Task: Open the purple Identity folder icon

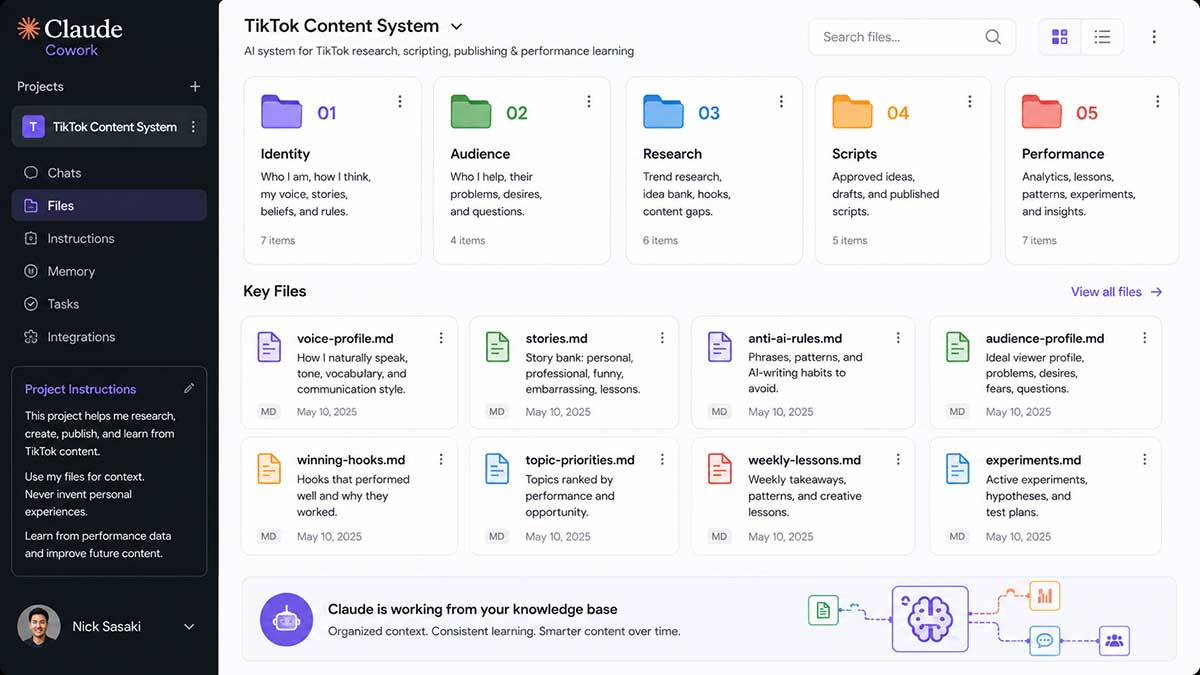Action: [281, 111]
